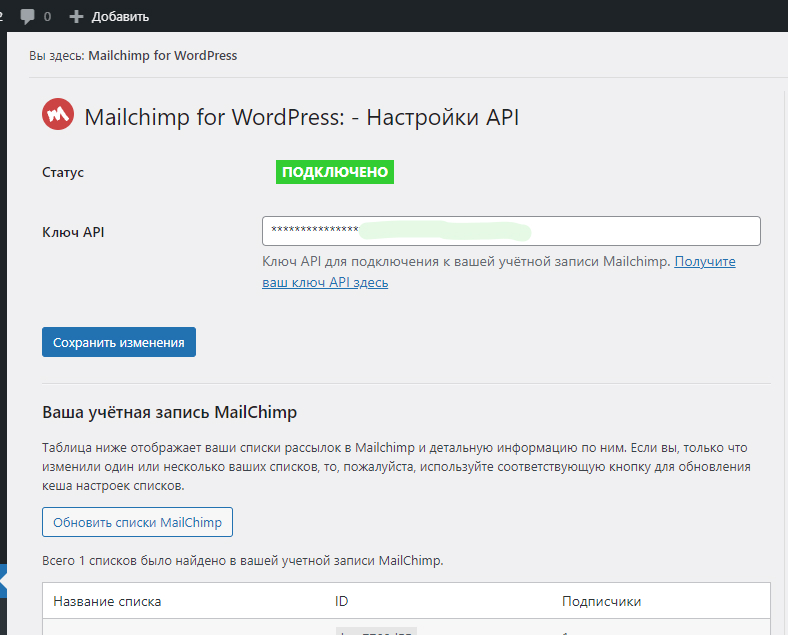
Task: Focus the Ключ API input field
Action: click(511, 231)
